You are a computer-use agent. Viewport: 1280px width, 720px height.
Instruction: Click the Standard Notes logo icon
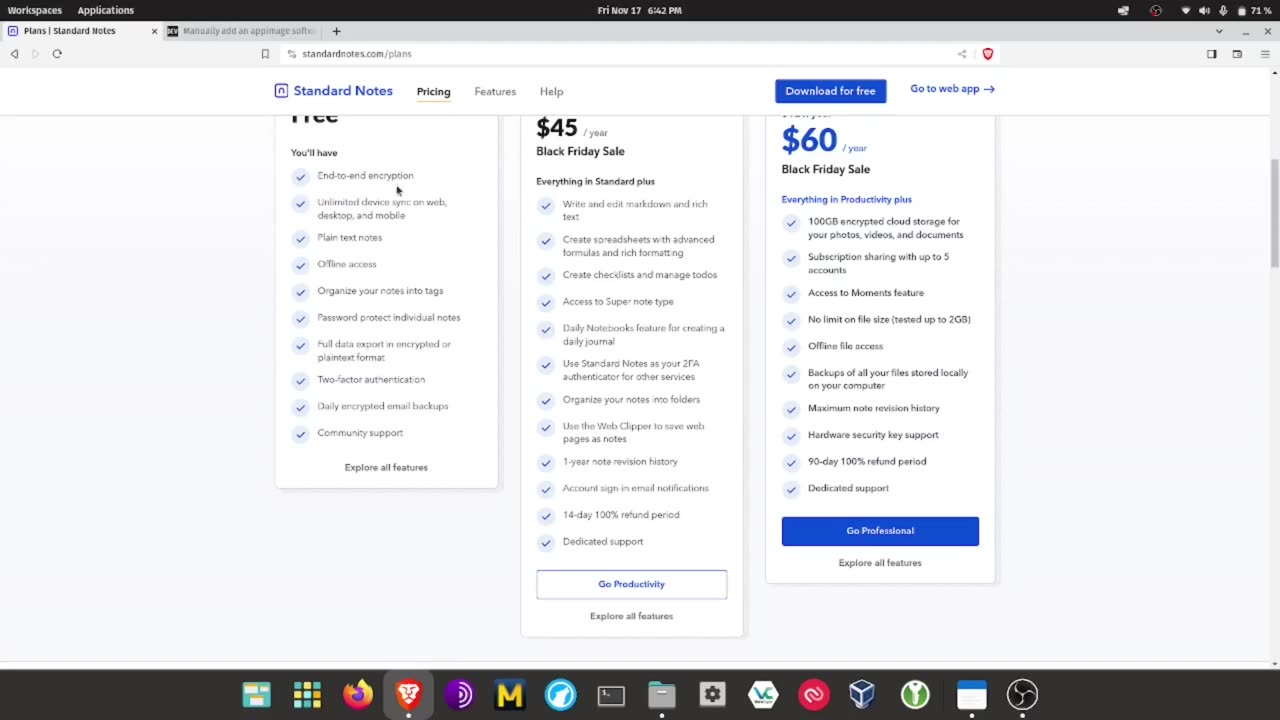click(x=281, y=91)
